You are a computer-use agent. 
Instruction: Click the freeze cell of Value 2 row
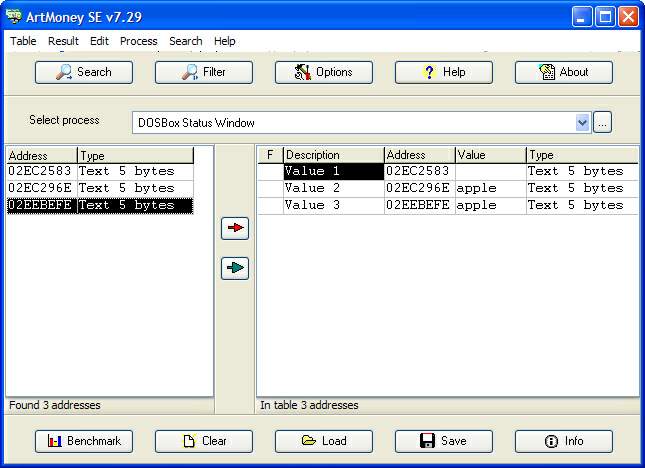270,188
